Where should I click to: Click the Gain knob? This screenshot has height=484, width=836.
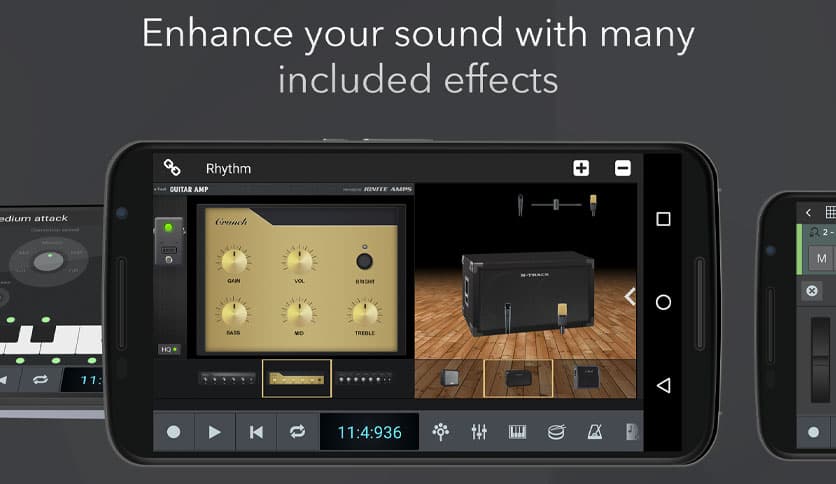[x=234, y=261]
